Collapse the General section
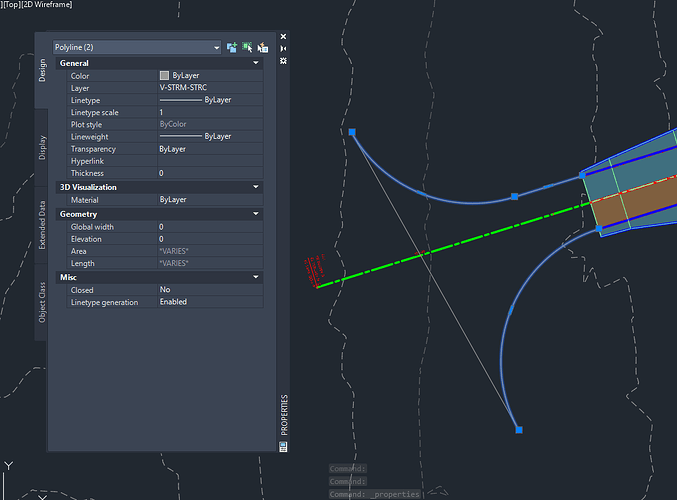This screenshot has width=677, height=500. tap(256, 63)
